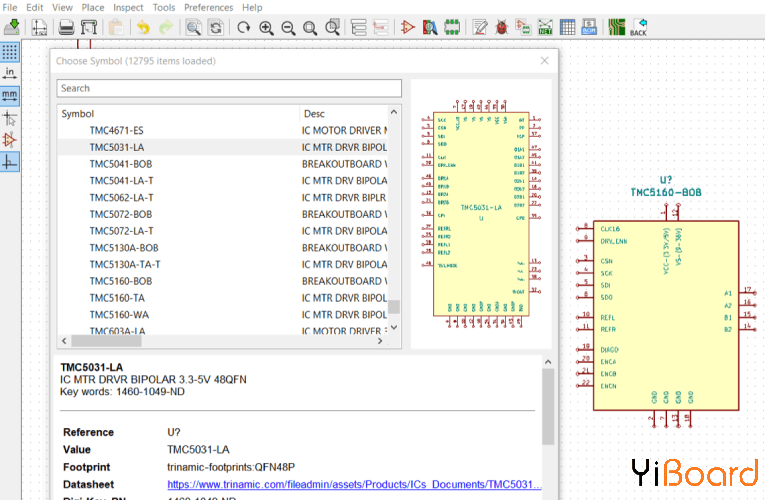Toggle the cursor shape option
The width and height of the screenshot is (765, 500).
(x=10, y=118)
